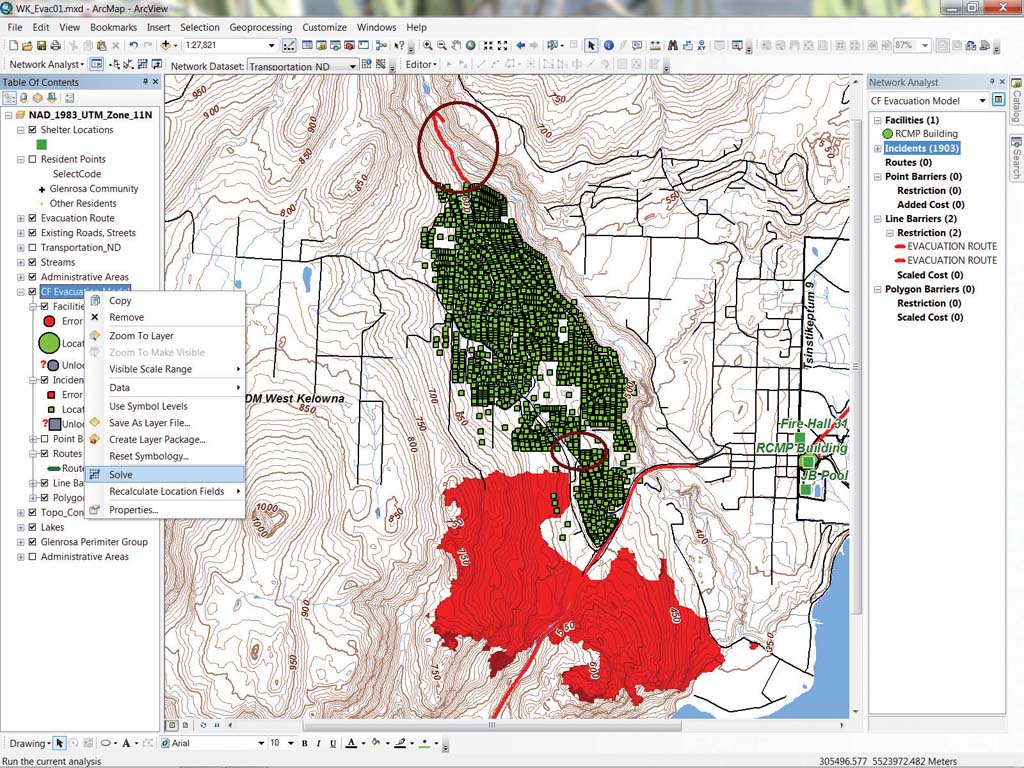Open Network Analyst panel properties icon
1024x768 pixels.
pos(998,100)
